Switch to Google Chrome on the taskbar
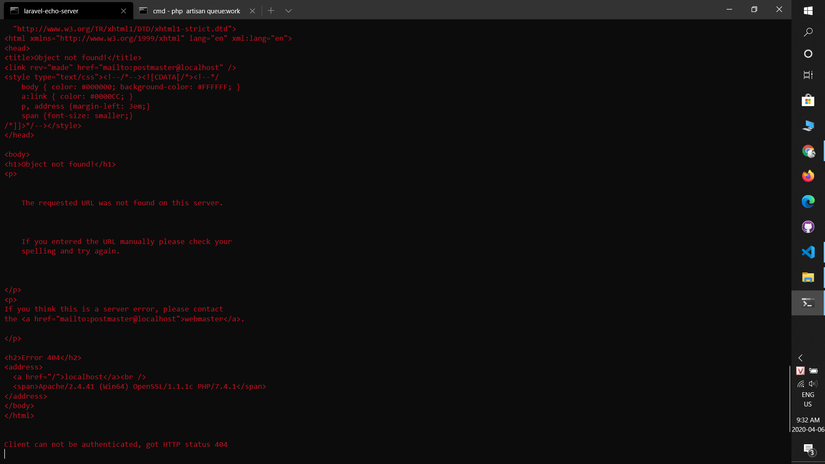The height and width of the screenshot is (464, 825). pos(808,151)
